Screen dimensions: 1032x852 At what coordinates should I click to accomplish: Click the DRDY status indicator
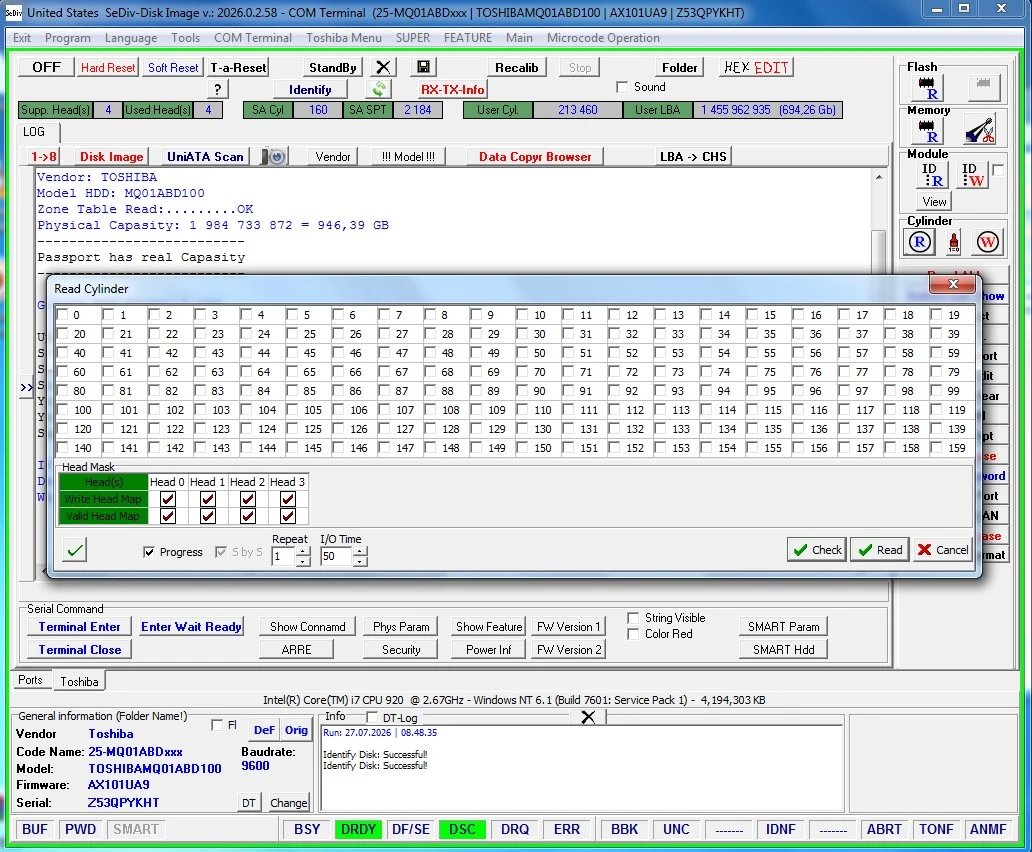tap(358, 829)
